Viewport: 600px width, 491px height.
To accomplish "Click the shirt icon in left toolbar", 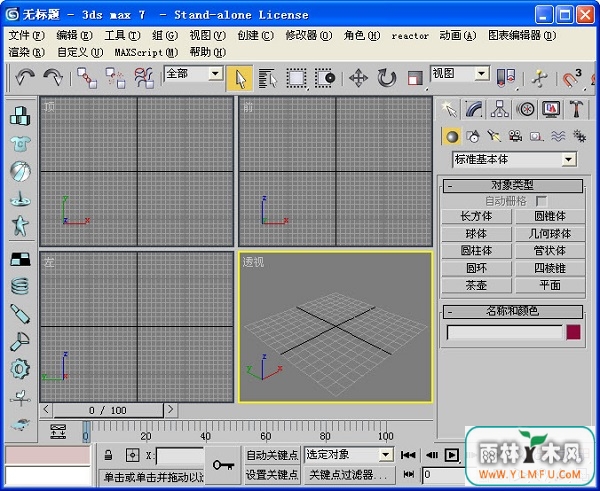I will pos(20,143).
